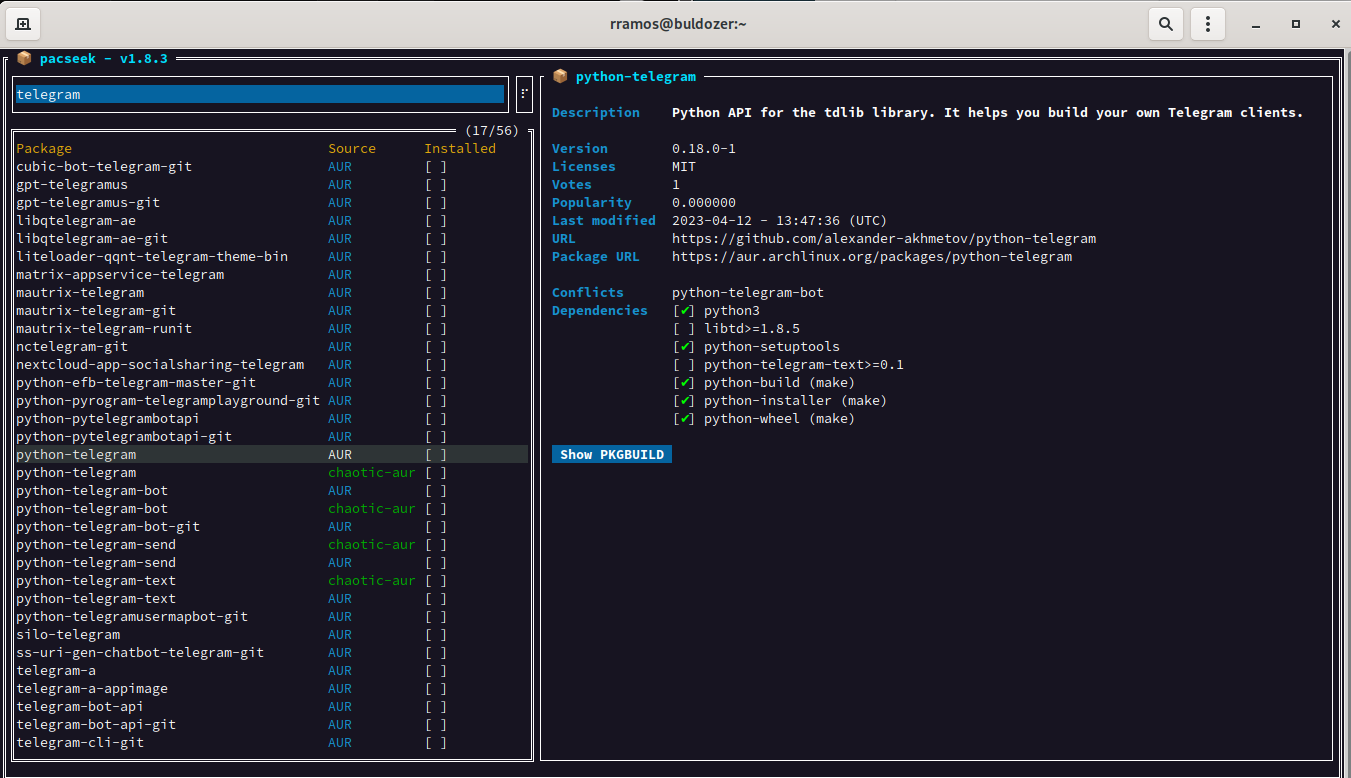Select telegram-a-appimage package
Viewport: 1351px width, 778px height.
point(272,688)
